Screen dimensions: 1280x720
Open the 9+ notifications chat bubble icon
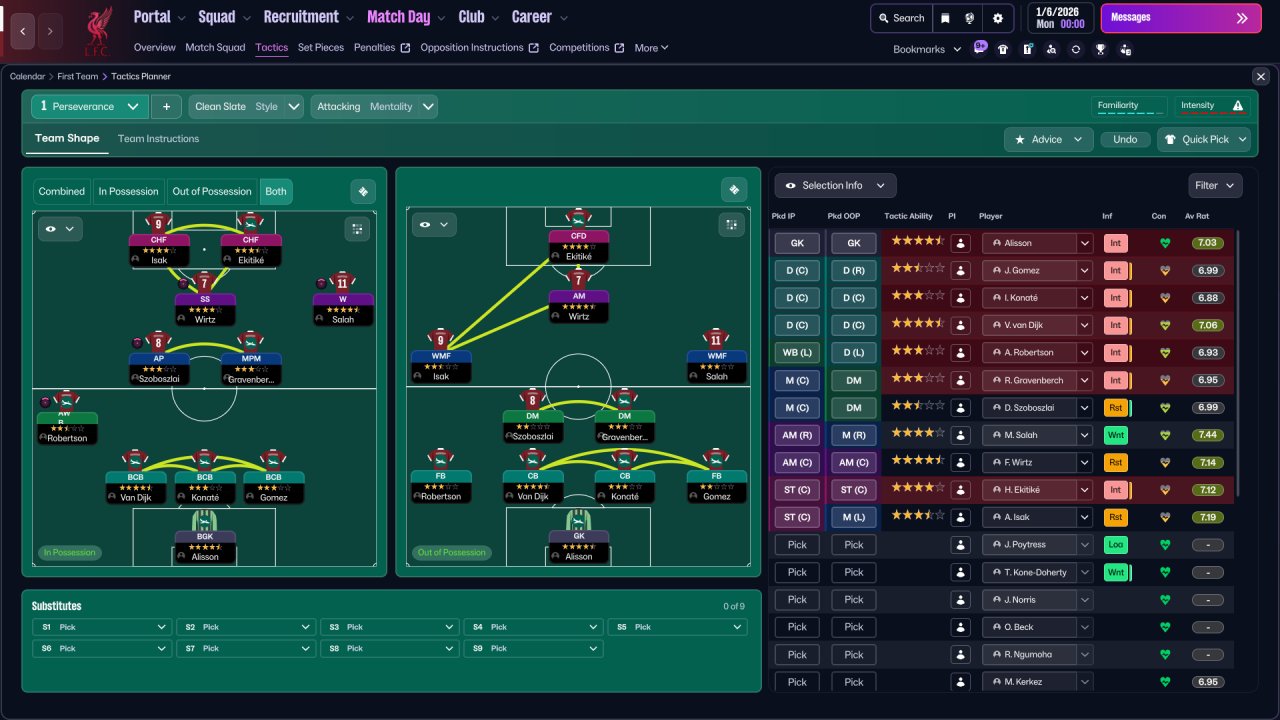click(980, 47)
